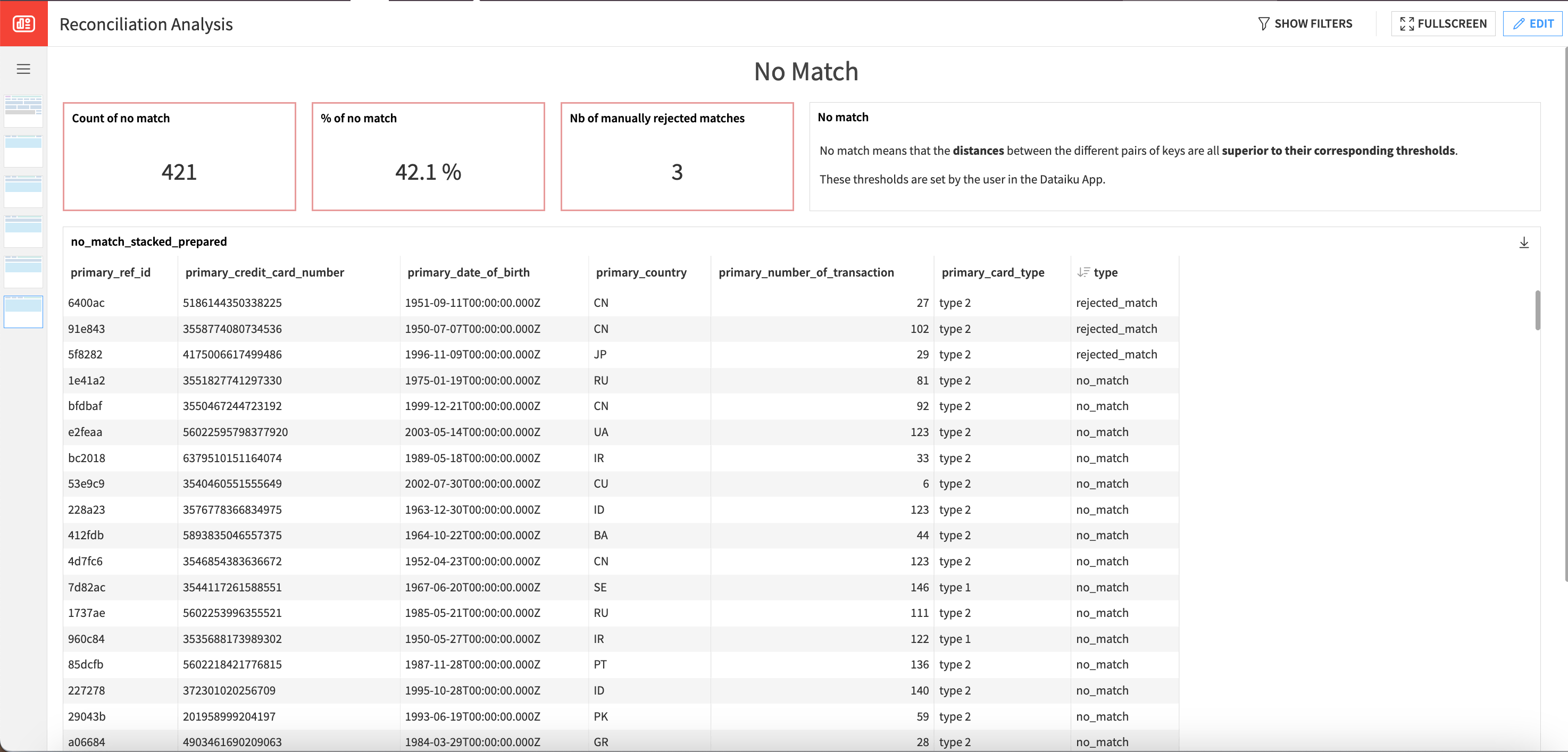Select card number 5893835046557375

(x=232, y=535)
